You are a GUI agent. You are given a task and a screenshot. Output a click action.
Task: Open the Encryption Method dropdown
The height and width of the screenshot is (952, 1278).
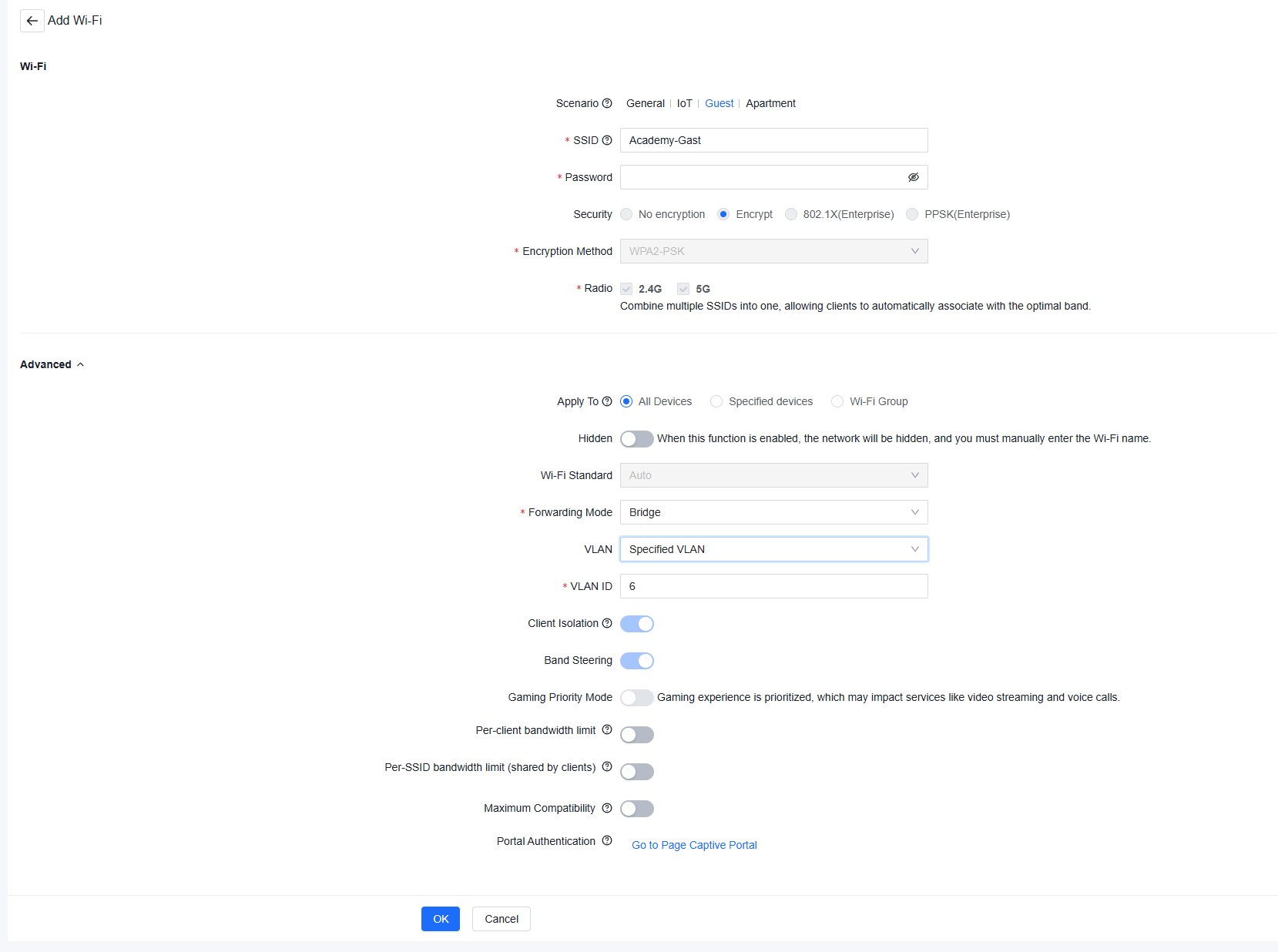[773, 251]
